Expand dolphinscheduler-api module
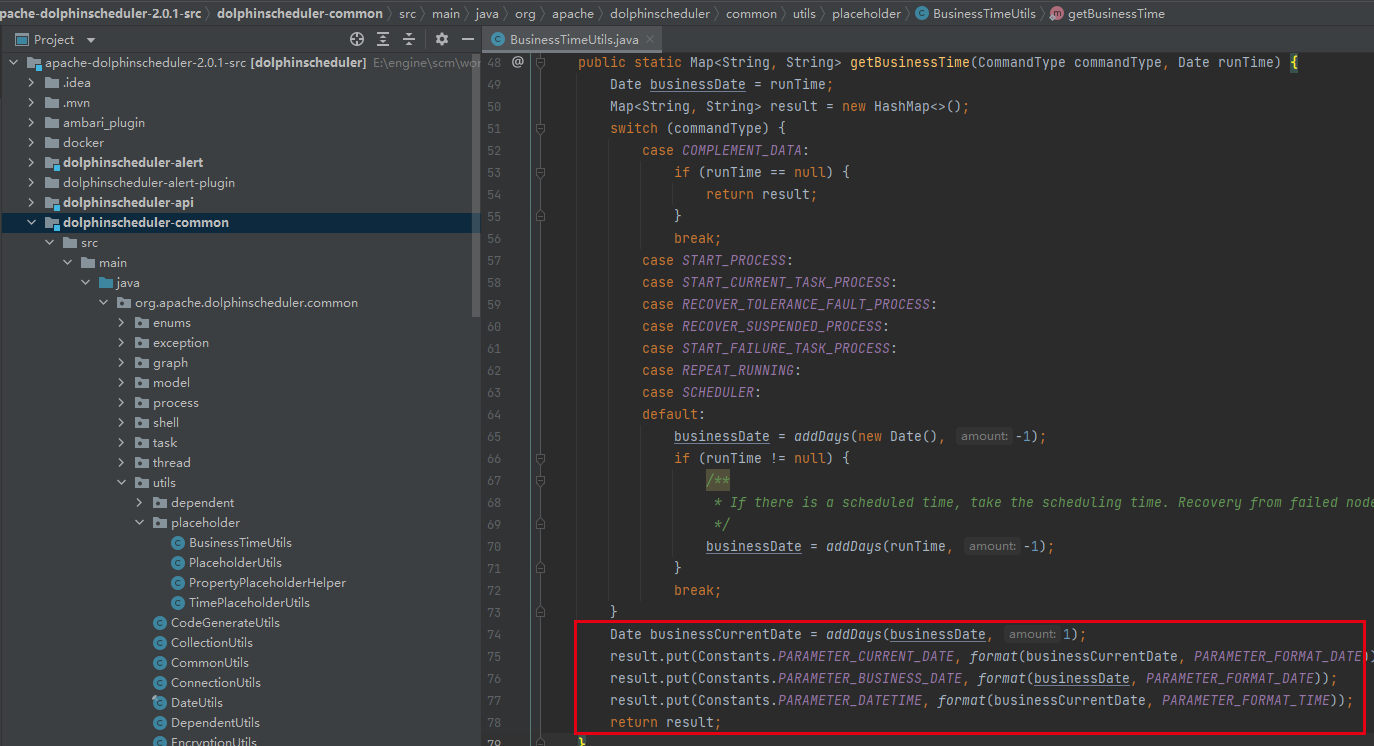This screenshot has width=1374, height=746. (x=31, y=202)
